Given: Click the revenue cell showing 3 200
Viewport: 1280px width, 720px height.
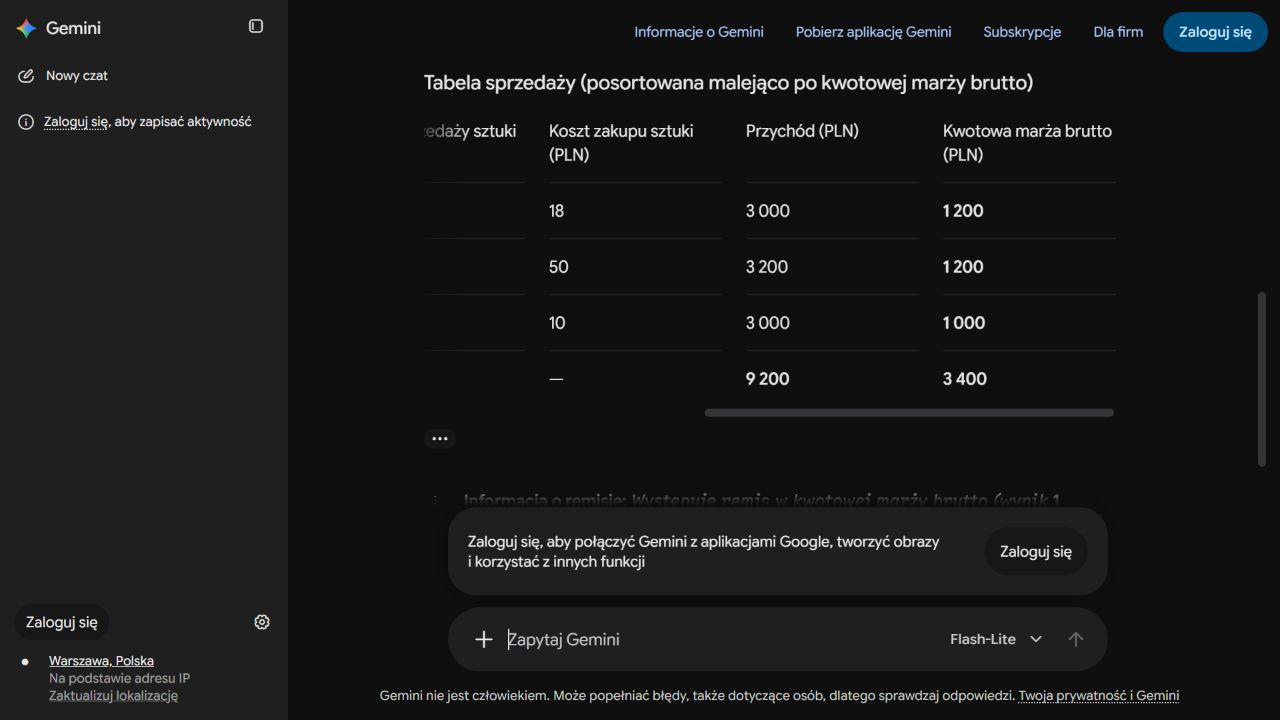Looking at the screenshot, I should [768, 267].
